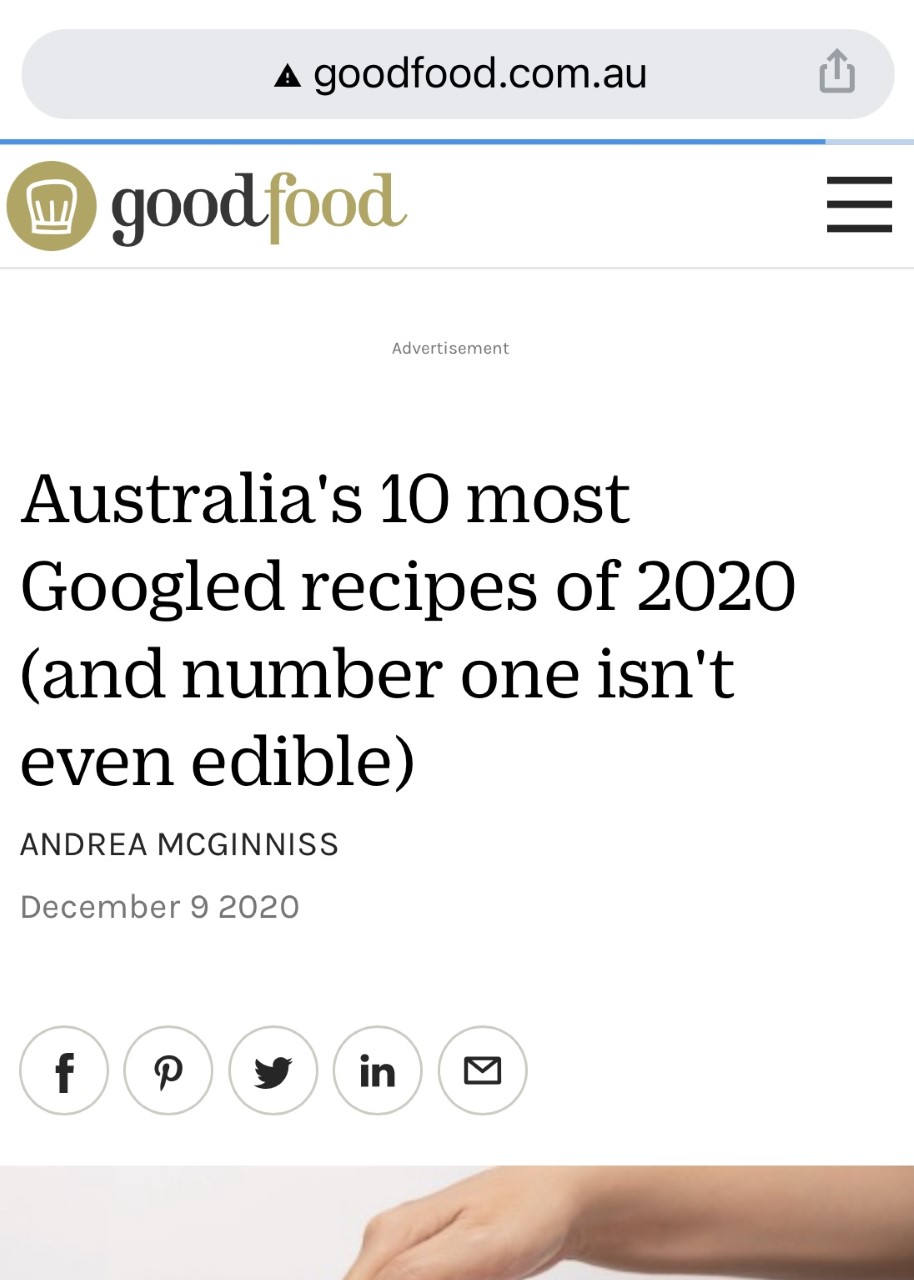Click headline line 'Googled recipes of 2020'
The image size is (914, 1280).
(x=407, y=587)
